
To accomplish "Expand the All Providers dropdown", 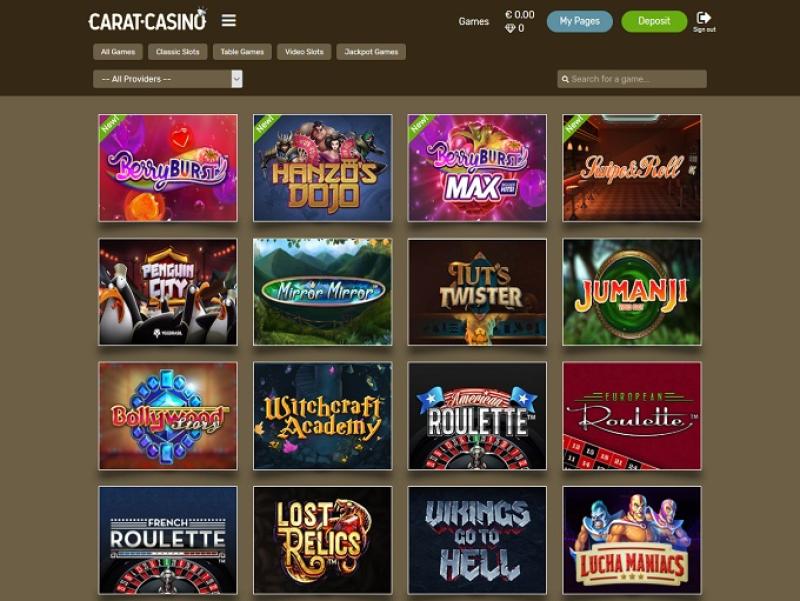I will (168, 79).
